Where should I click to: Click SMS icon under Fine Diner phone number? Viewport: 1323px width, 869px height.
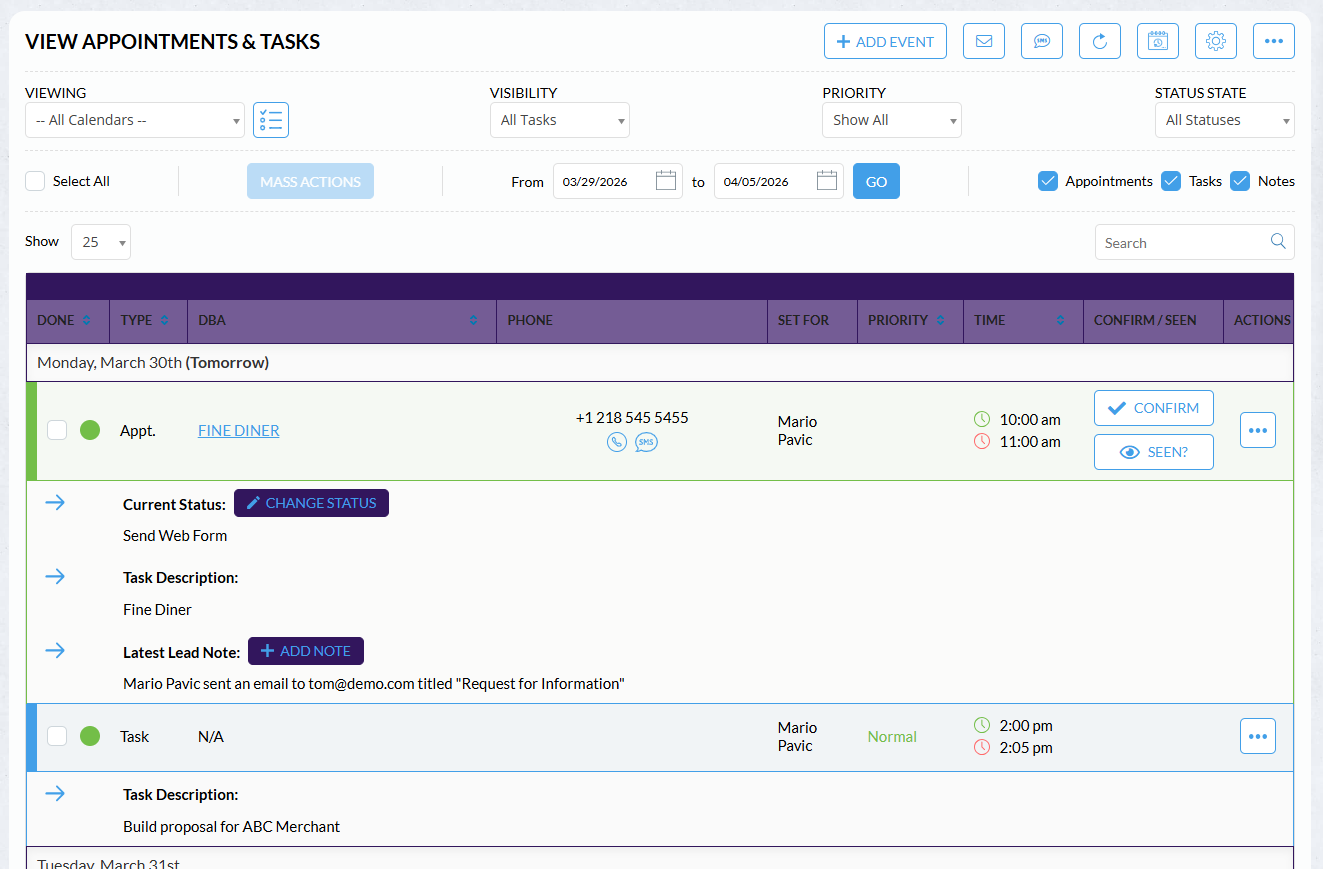point(646,442)
